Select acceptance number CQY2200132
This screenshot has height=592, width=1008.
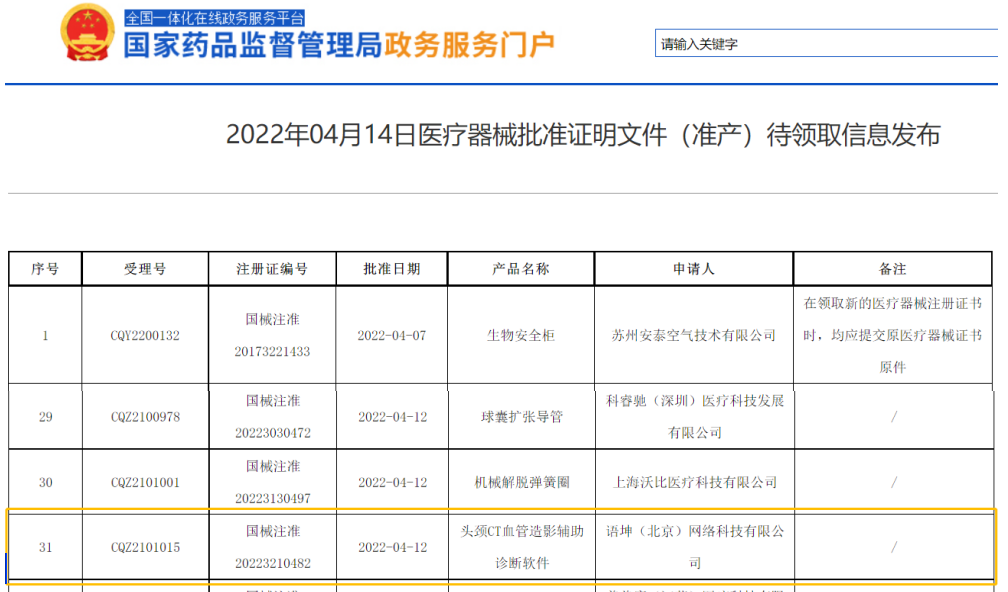[x=144, y=335]
